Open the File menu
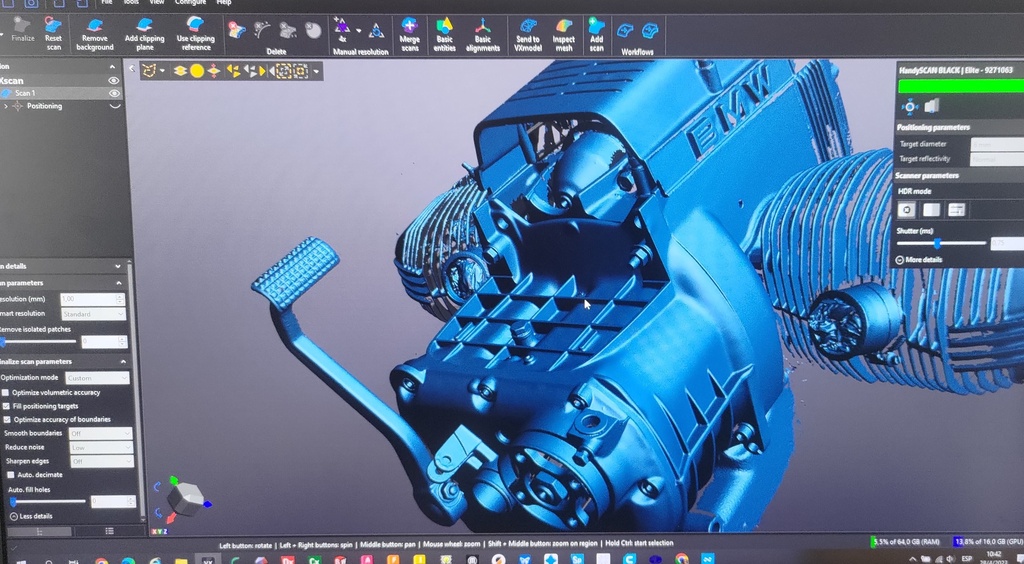The height and width of the screenshot is (564, 1024). [106, 3]
